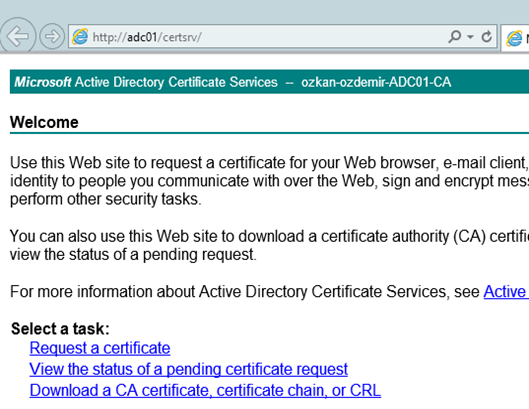Select the browser tab with IE icon
Screen dimensions: 529x409
coord(515,38)
